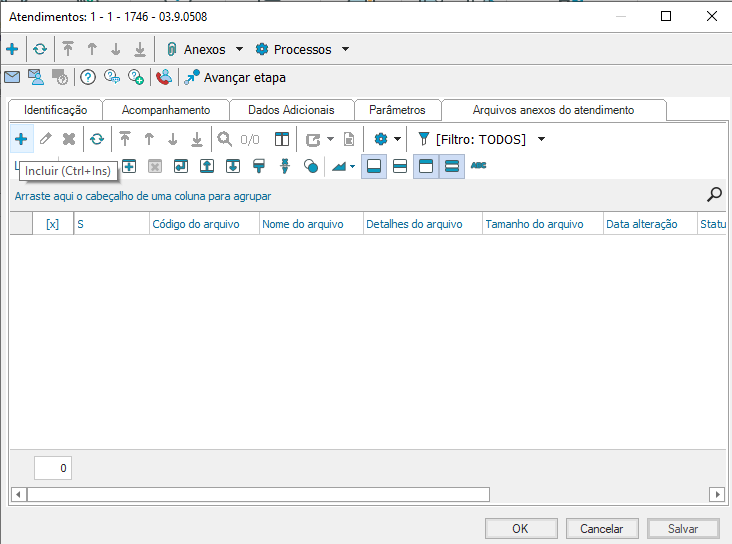This screenshot has width=732, height=544.
Task: Toggle the top panel layout button
Action: click(x=426, y=166)
